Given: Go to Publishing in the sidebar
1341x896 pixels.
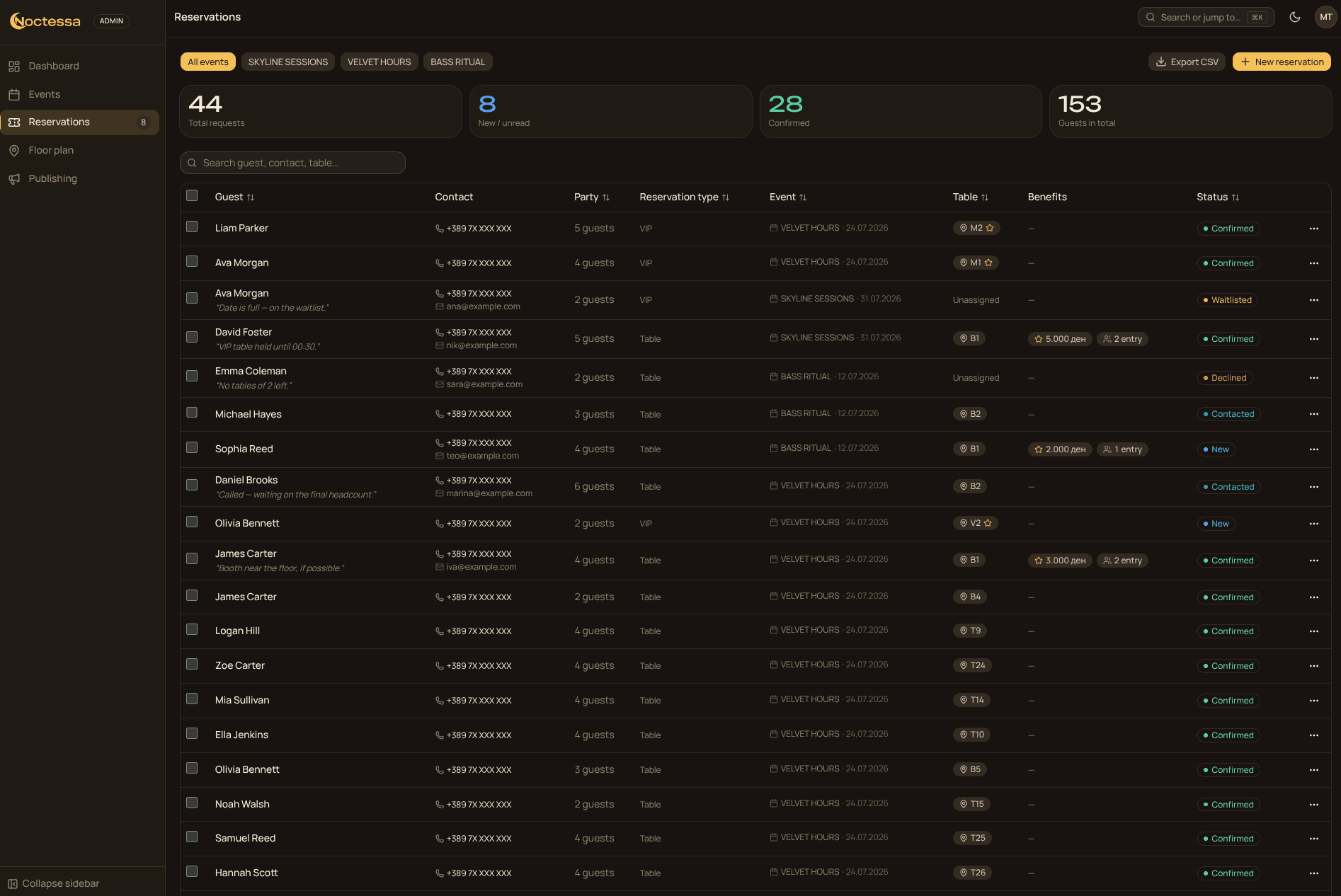Looking at the screenshot, I should point(79,178).
